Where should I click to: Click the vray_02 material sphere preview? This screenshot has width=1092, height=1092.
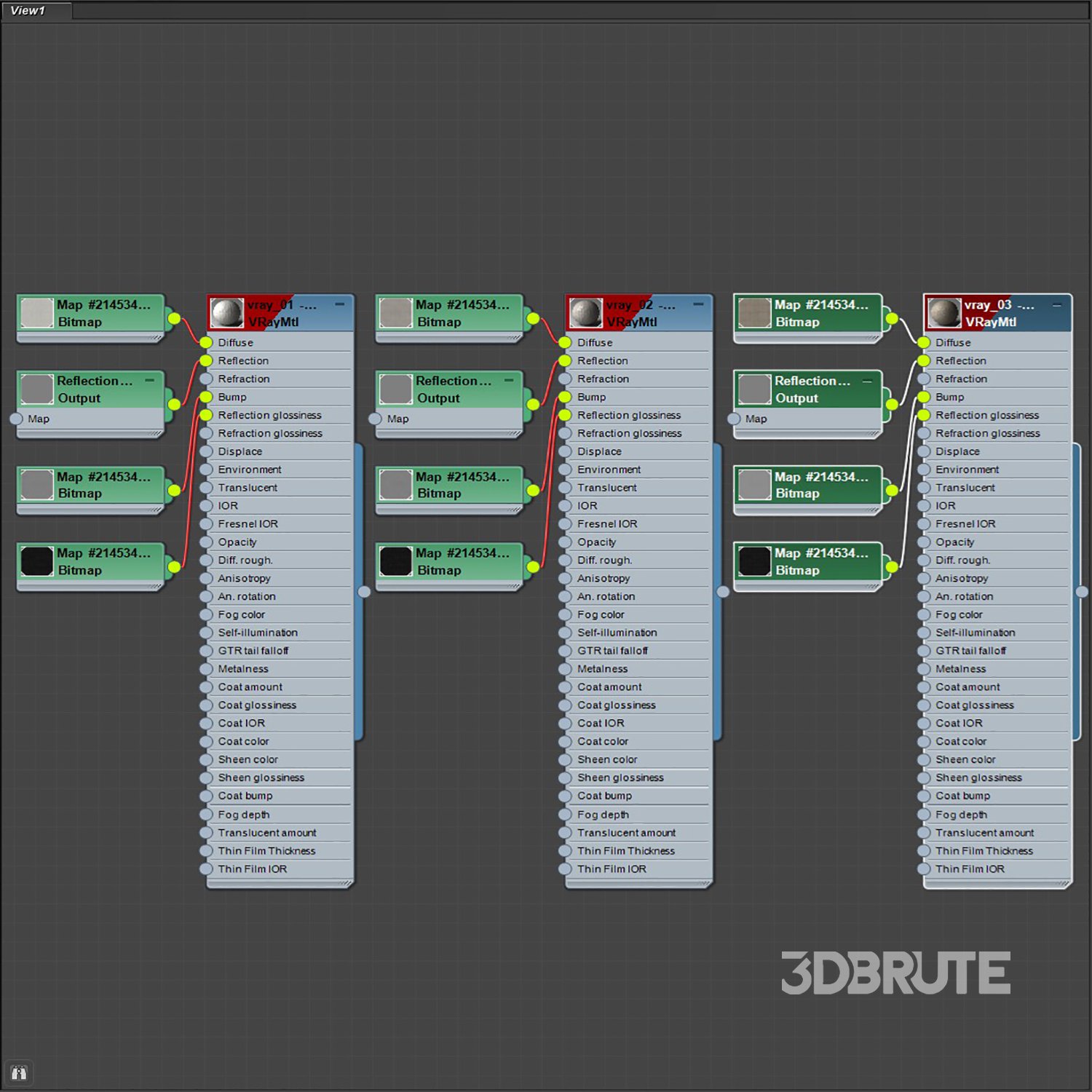click(x=585, y=313)
